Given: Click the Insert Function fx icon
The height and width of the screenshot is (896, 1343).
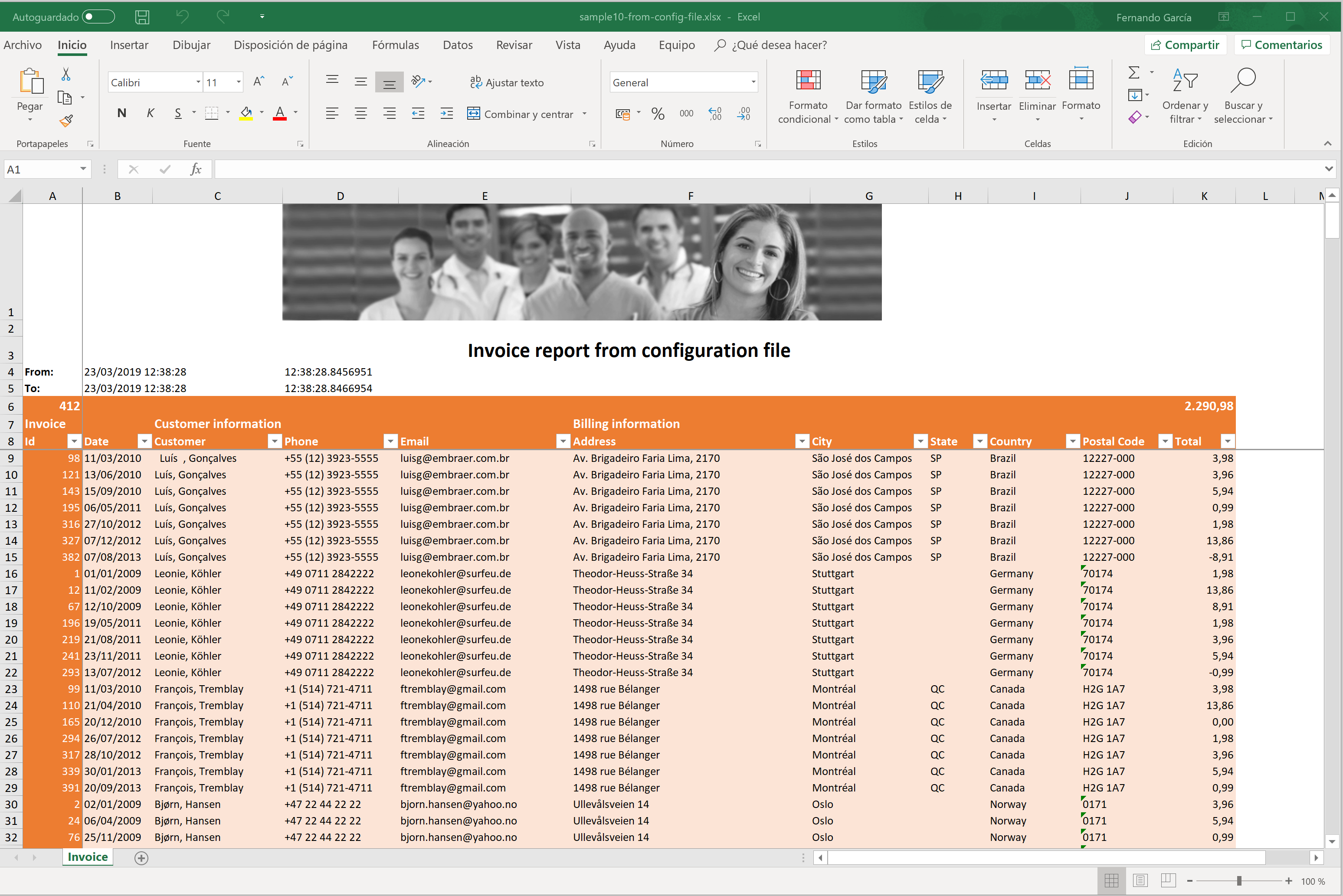Looking at the screenshot, I should click(196, 169).
